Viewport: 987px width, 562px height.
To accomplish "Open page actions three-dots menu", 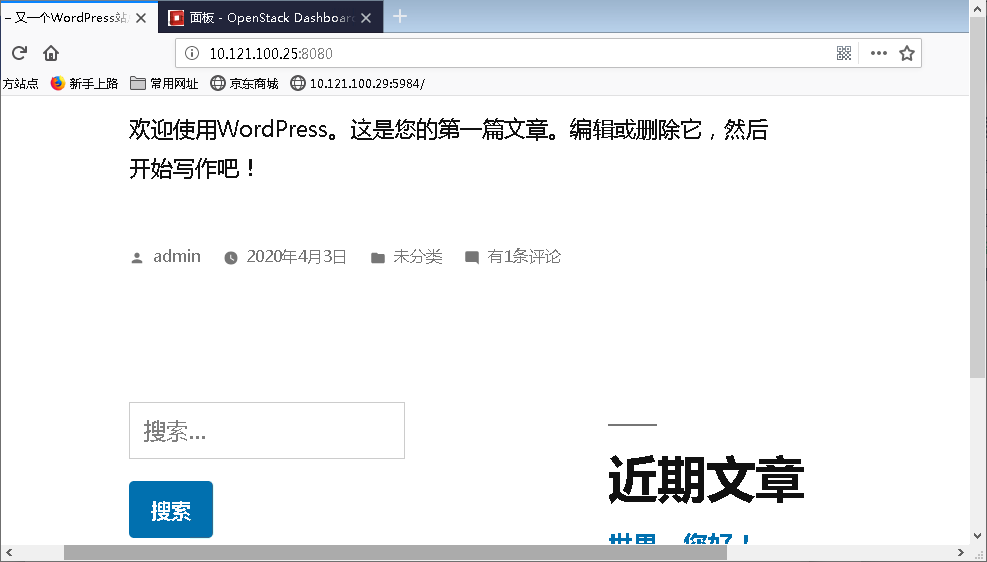I will 879,53.
